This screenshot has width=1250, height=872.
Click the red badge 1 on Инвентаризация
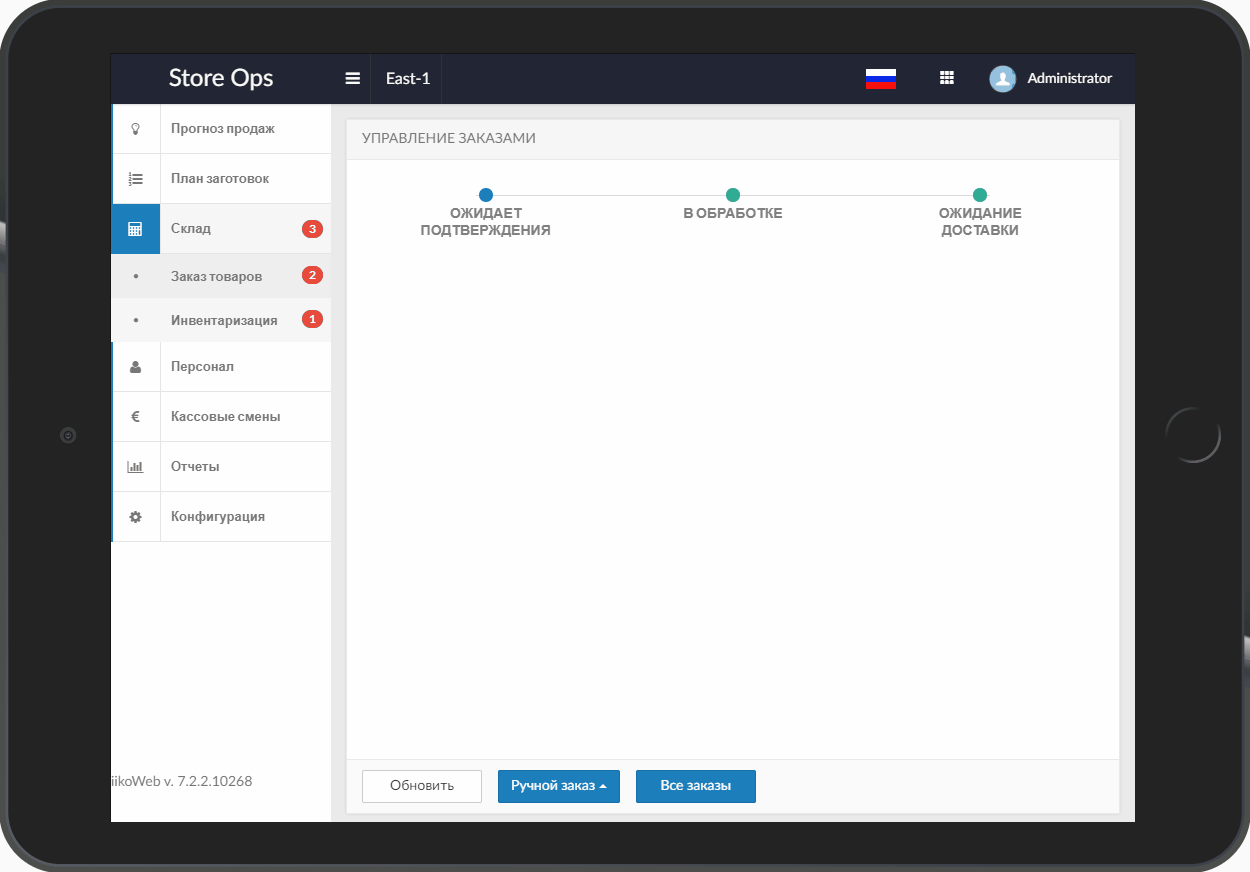coord(312,319)
